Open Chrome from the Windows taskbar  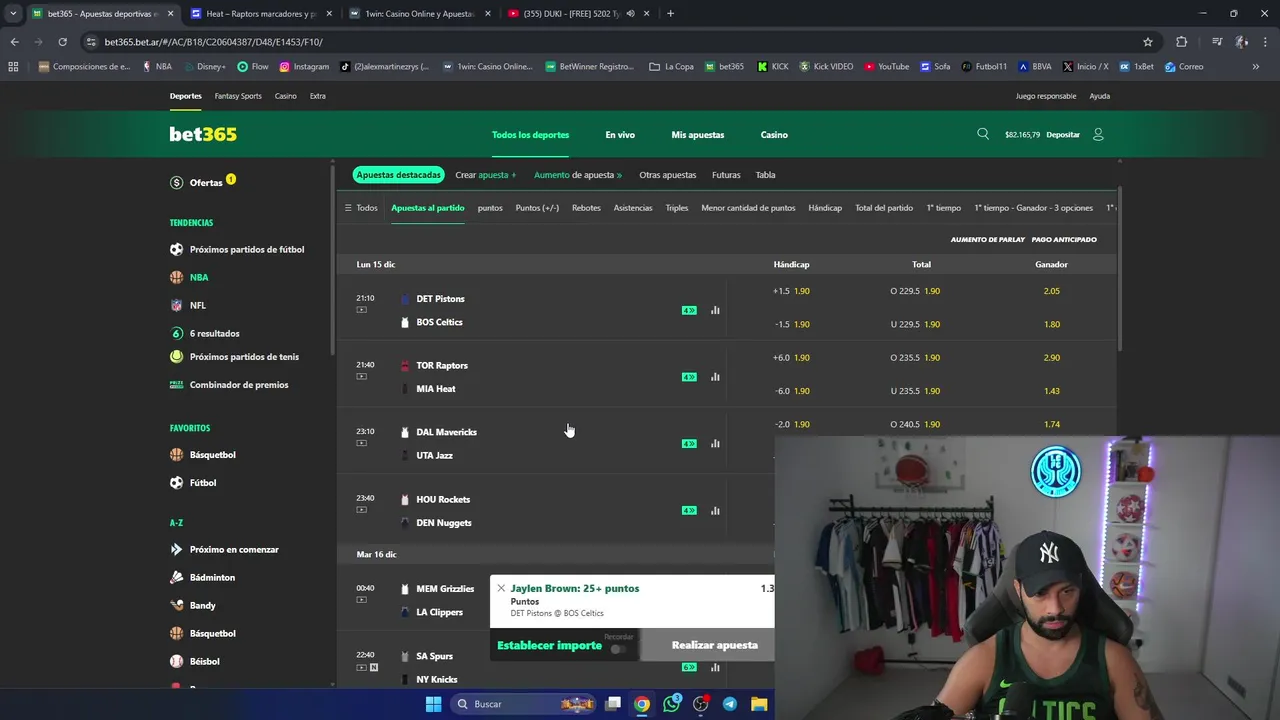point(642,704)
